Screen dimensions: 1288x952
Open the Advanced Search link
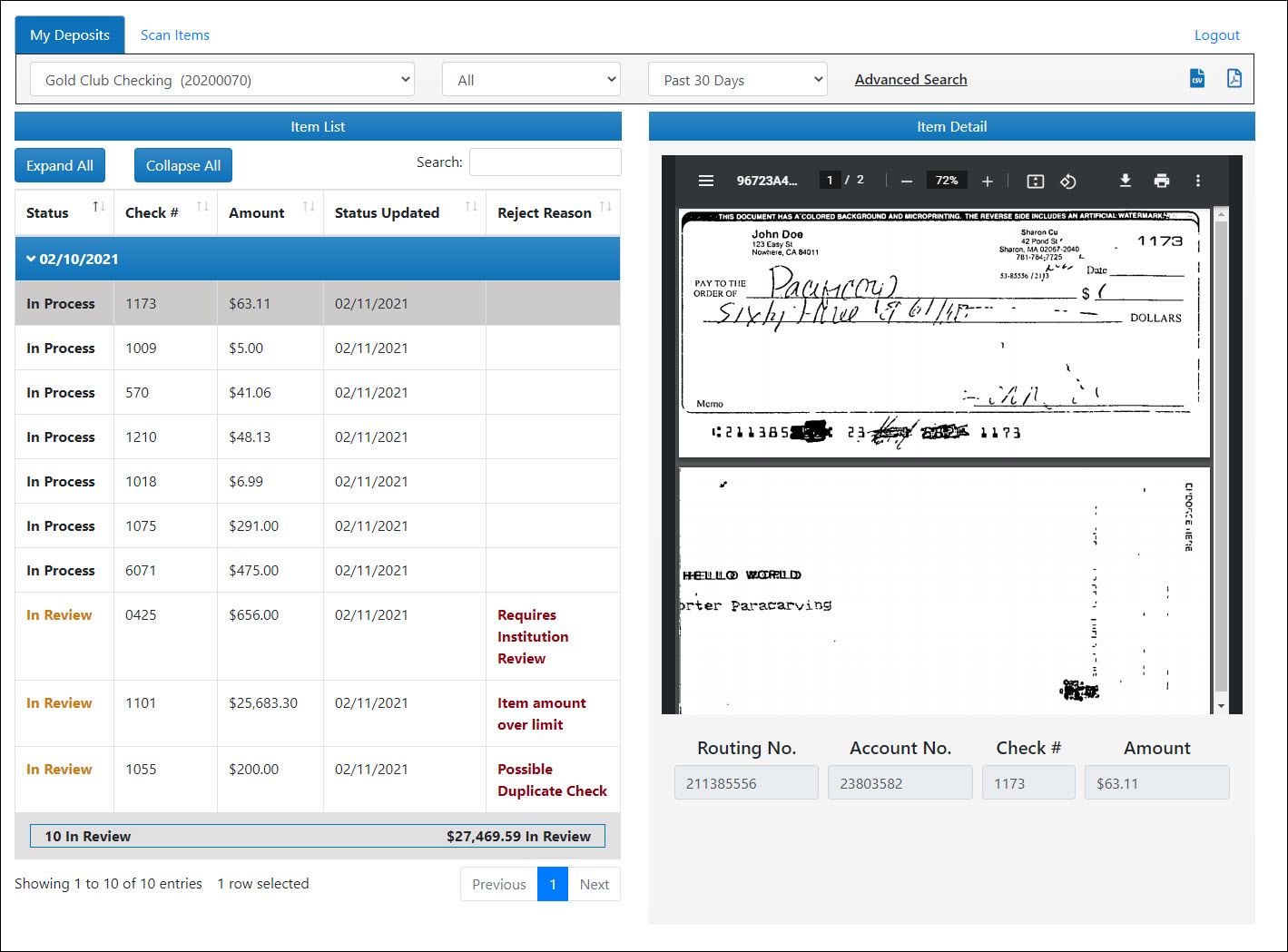[910, 80]
